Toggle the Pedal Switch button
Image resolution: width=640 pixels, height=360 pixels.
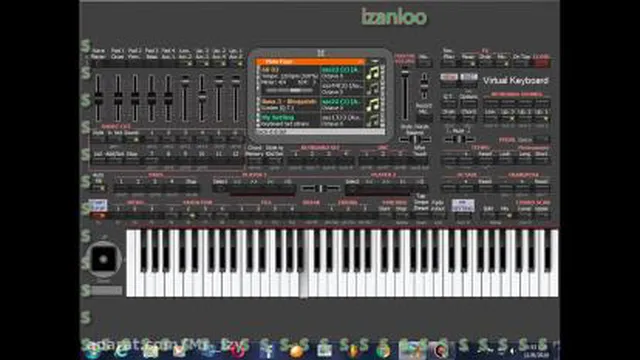pyautogui.click(x=541, y=140)
